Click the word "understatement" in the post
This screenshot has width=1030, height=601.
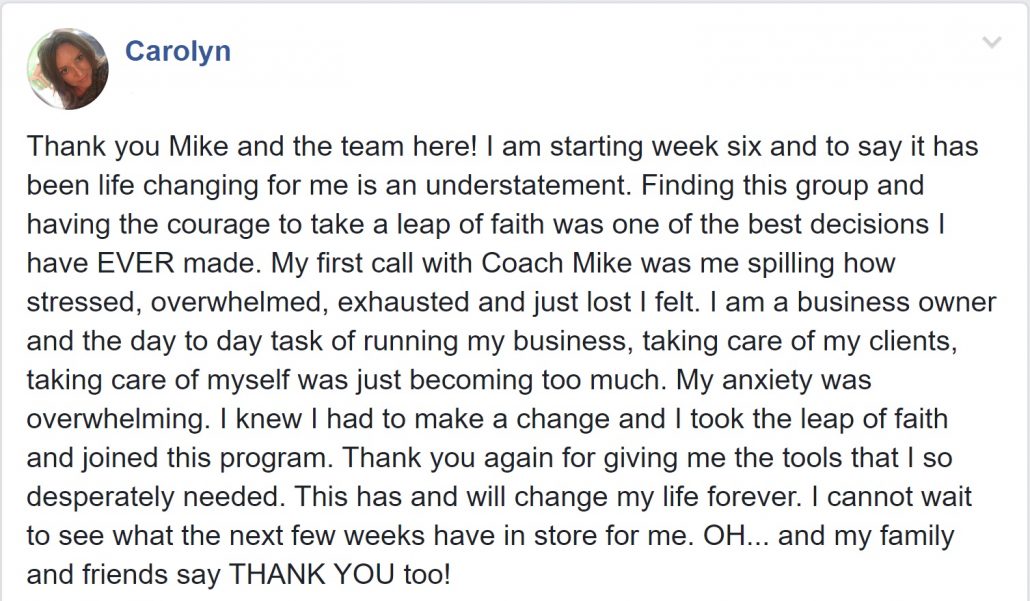click(x=528, y=185)
